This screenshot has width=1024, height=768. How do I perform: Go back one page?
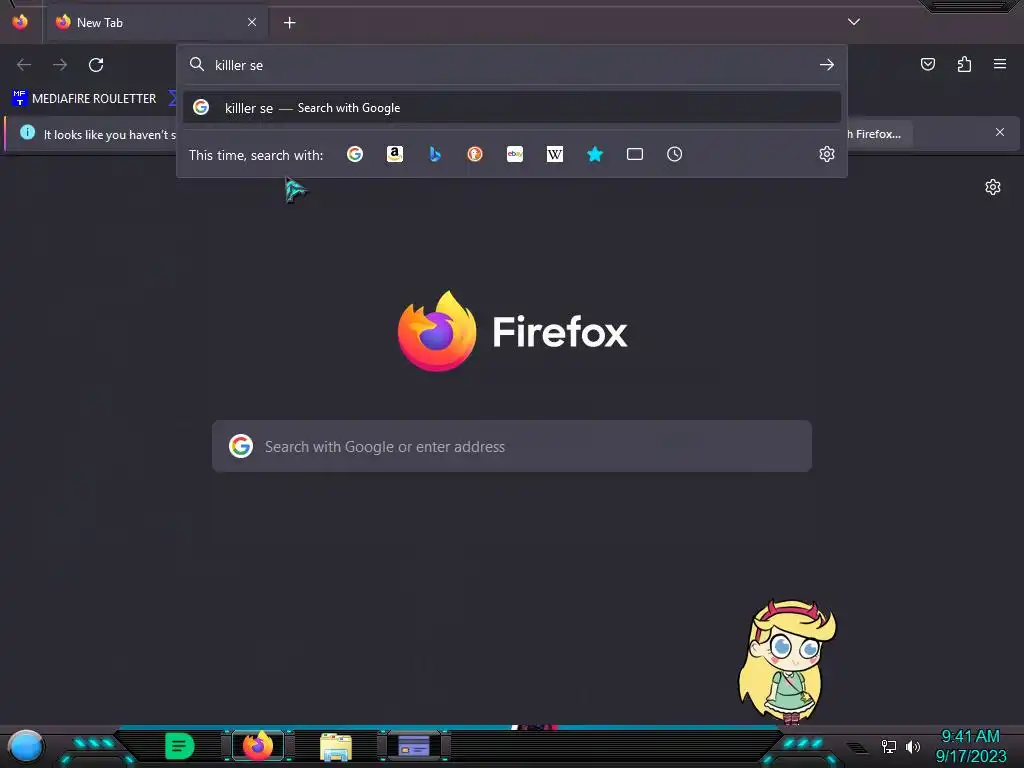24,65
